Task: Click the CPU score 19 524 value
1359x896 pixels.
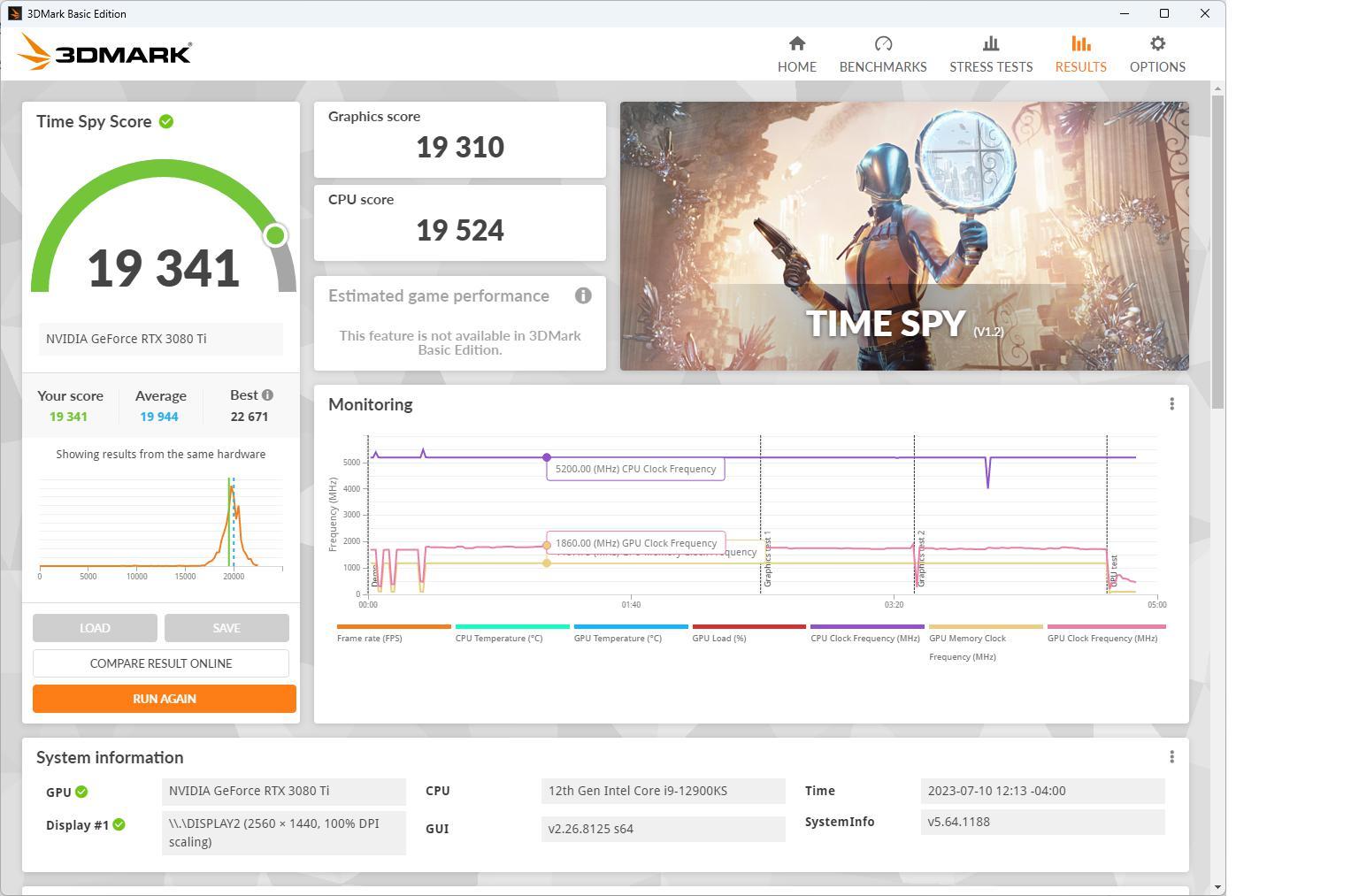Action: (x=460, y=230)
